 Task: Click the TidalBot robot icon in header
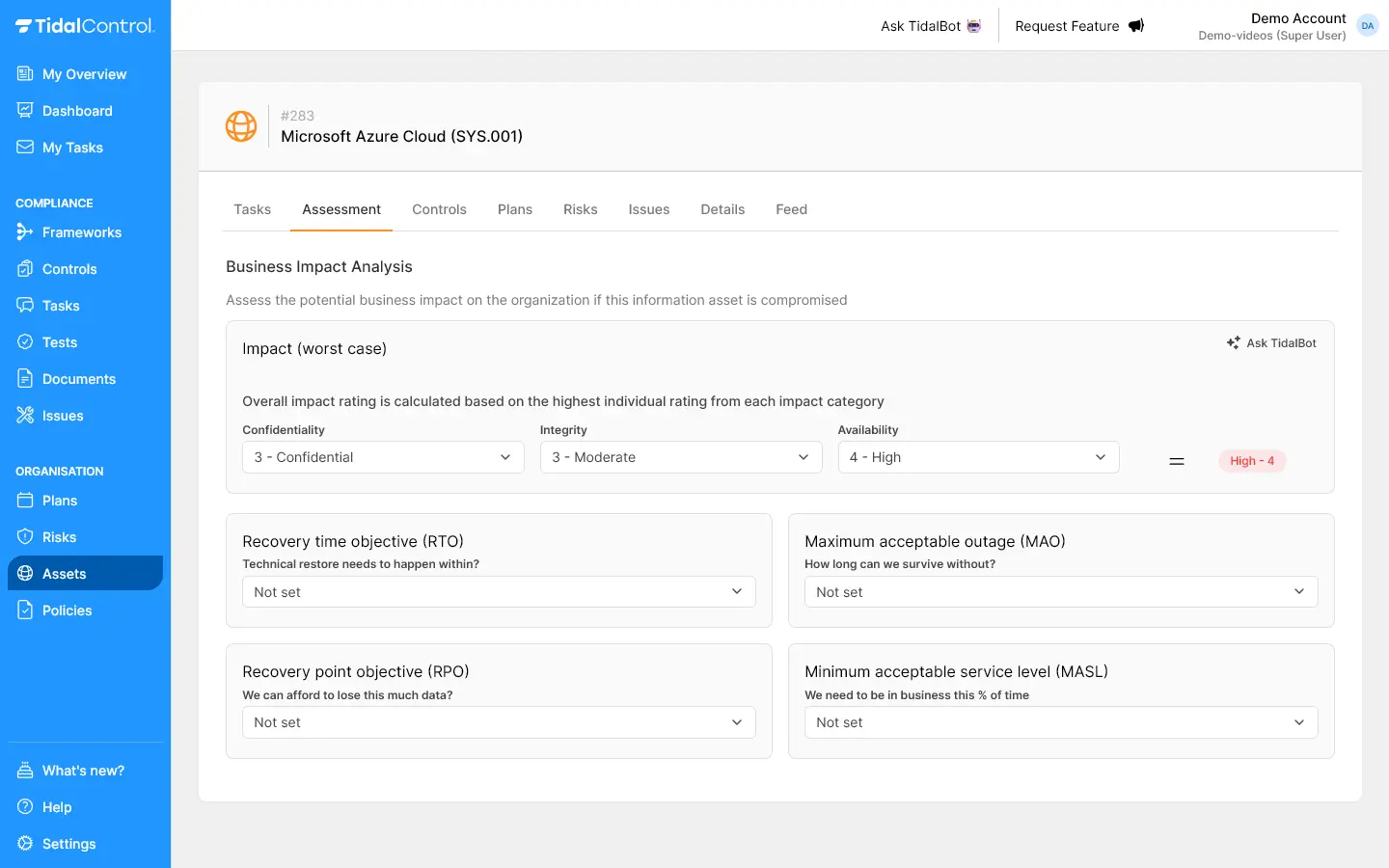[974, 26]
